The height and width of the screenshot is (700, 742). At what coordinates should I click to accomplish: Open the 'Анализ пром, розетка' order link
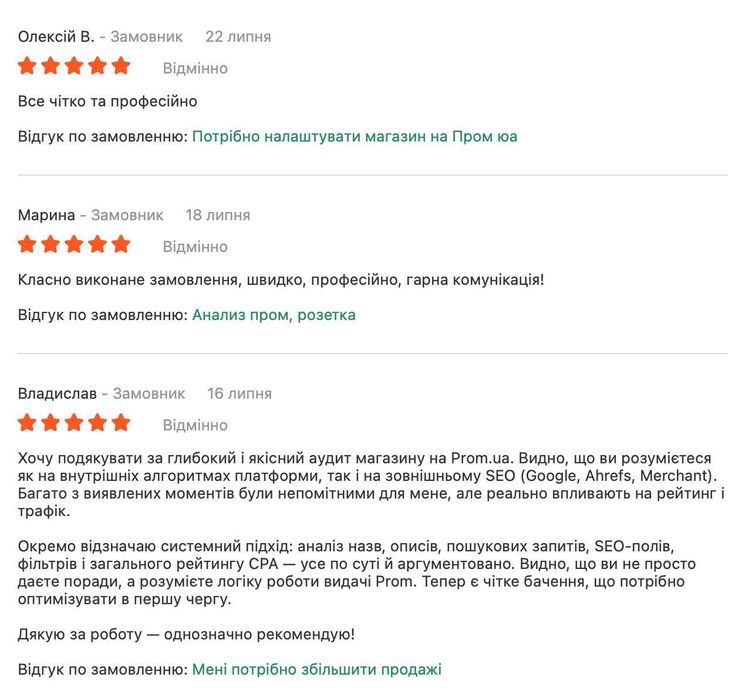coord(273,315)
